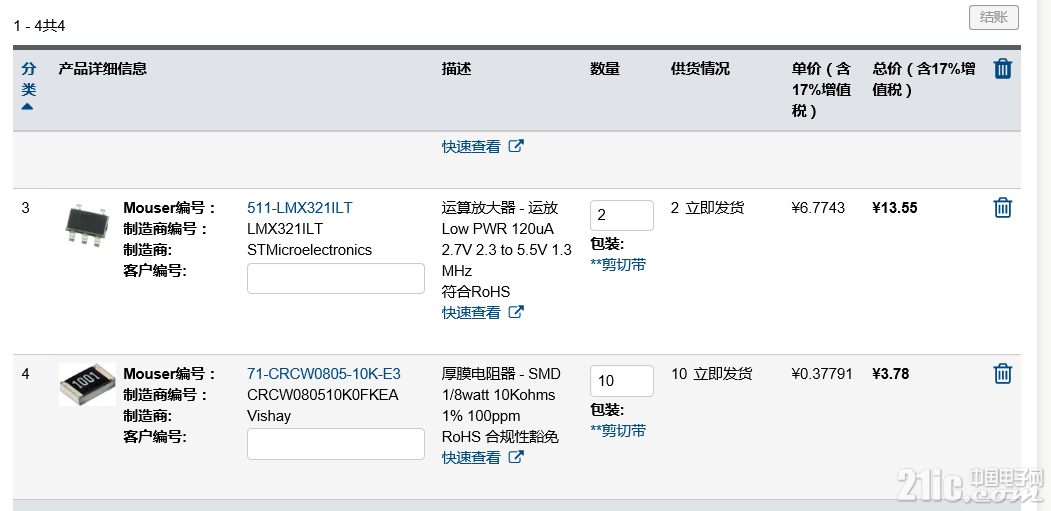1051x511 pixels.
Task: Open Mouser part 71-CRCW0805-10K-E3 link
Action: pos(324,374)
